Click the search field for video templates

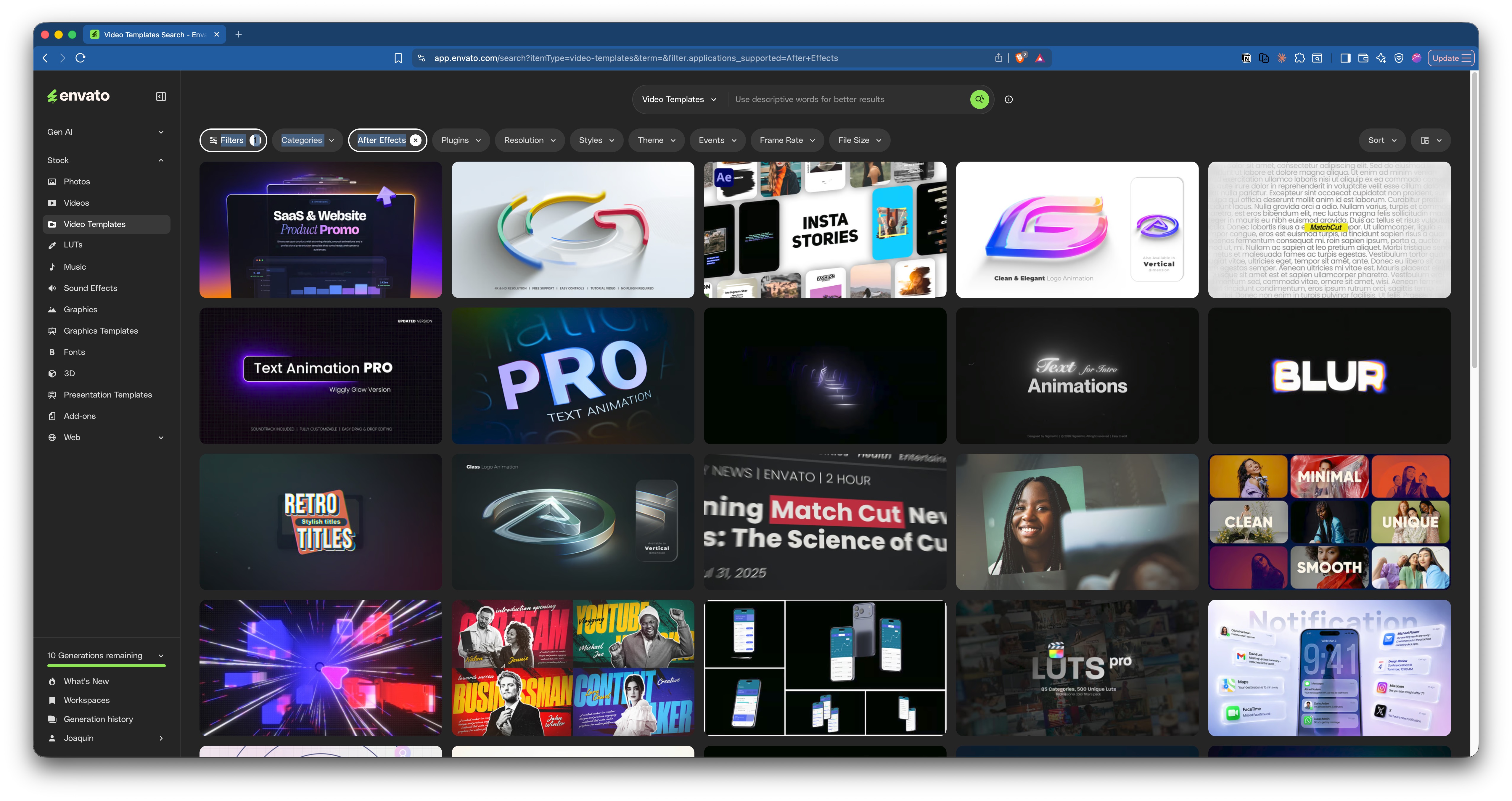pos(848,99)
